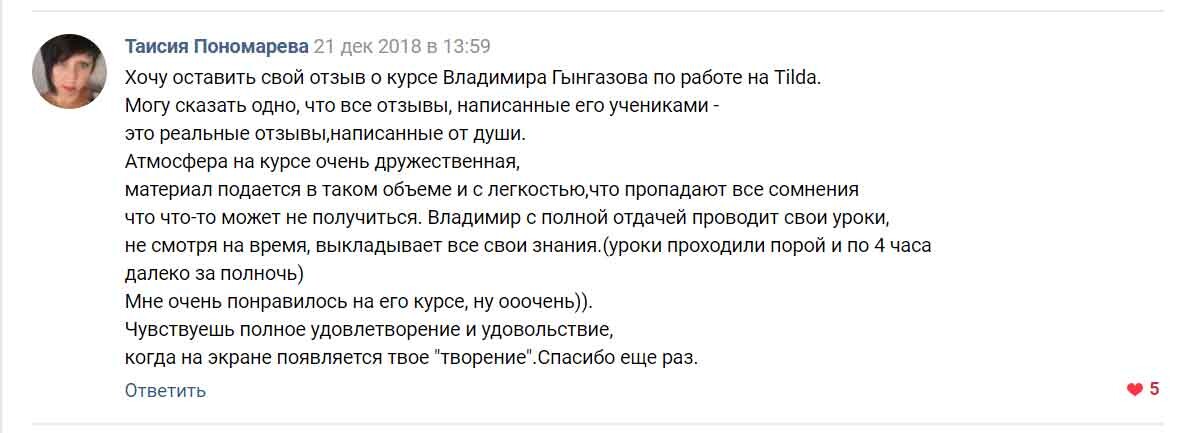Click the line starting with Чувствуешь полное удовлетворение
Screen dimensions: 1192x433
[368, 330]
